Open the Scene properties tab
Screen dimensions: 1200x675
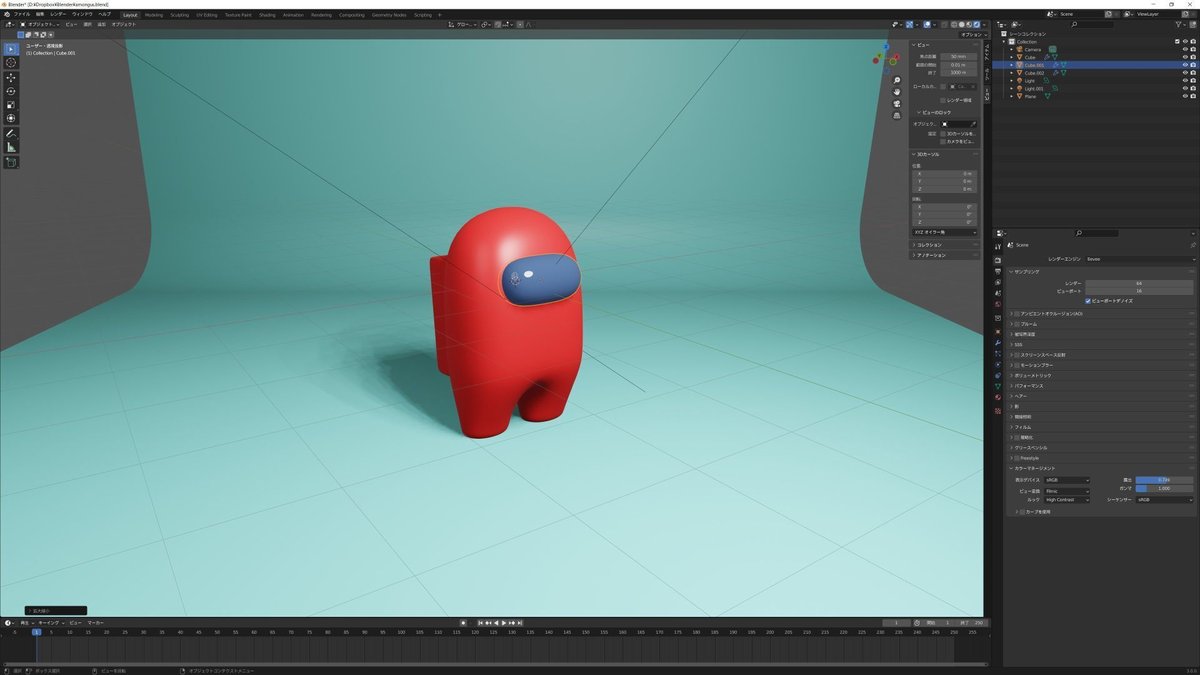(x=998, y=293)
